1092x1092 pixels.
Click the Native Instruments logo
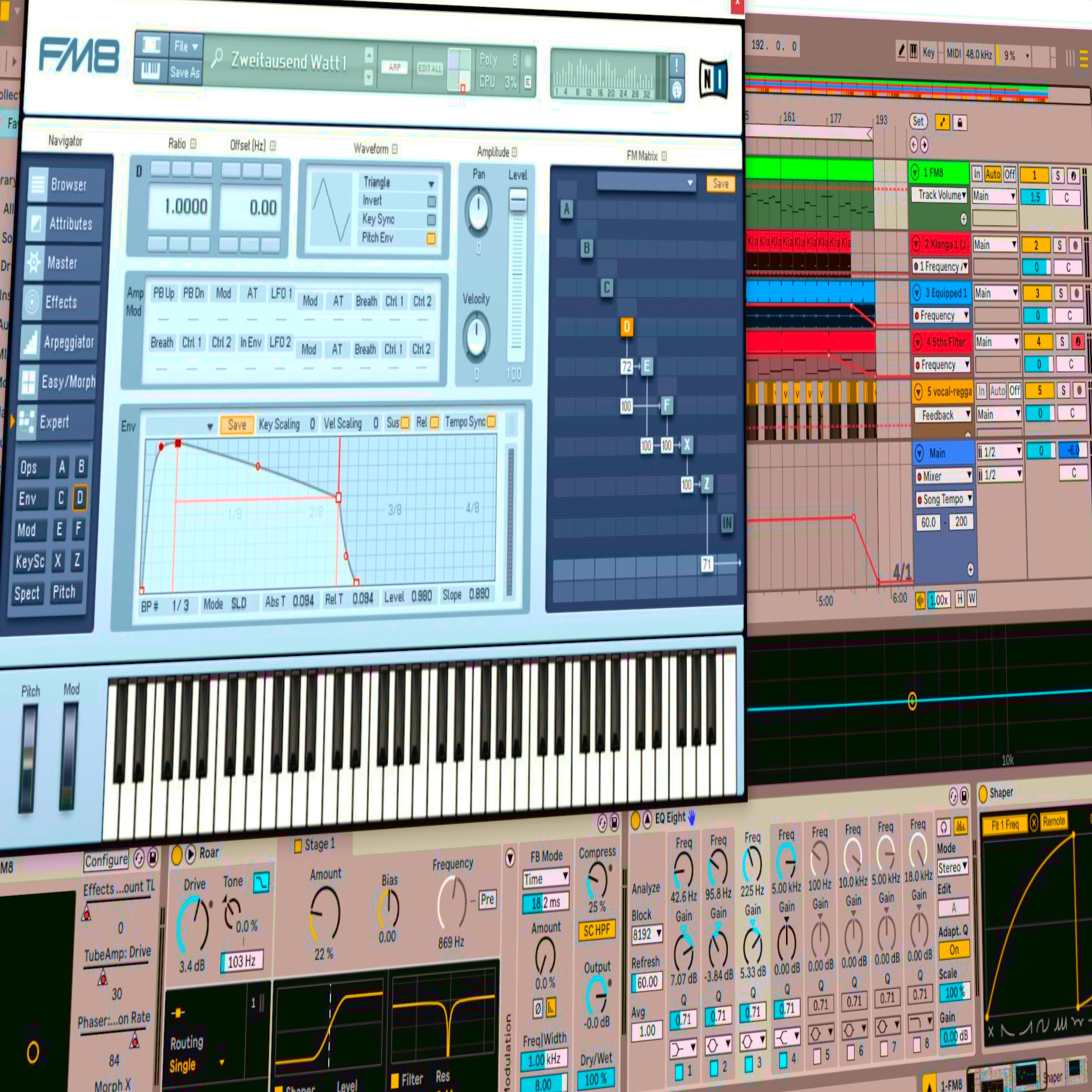[x=713, y=79]
